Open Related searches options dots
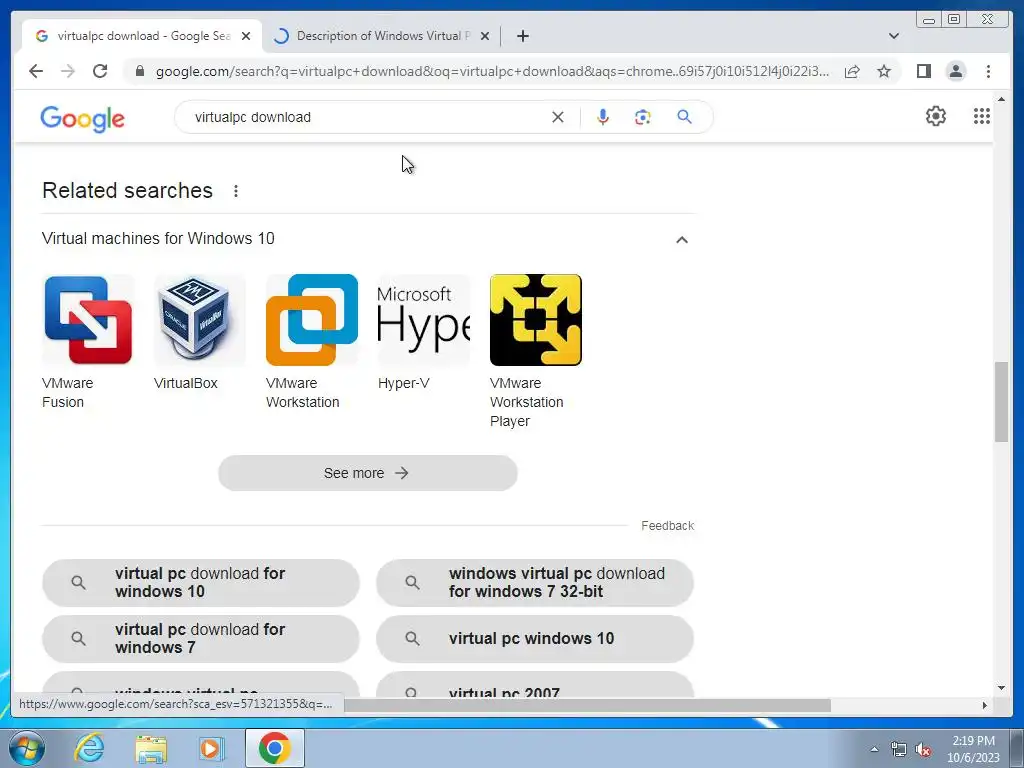Screen dimensions: 1024x768 (236, 191)
